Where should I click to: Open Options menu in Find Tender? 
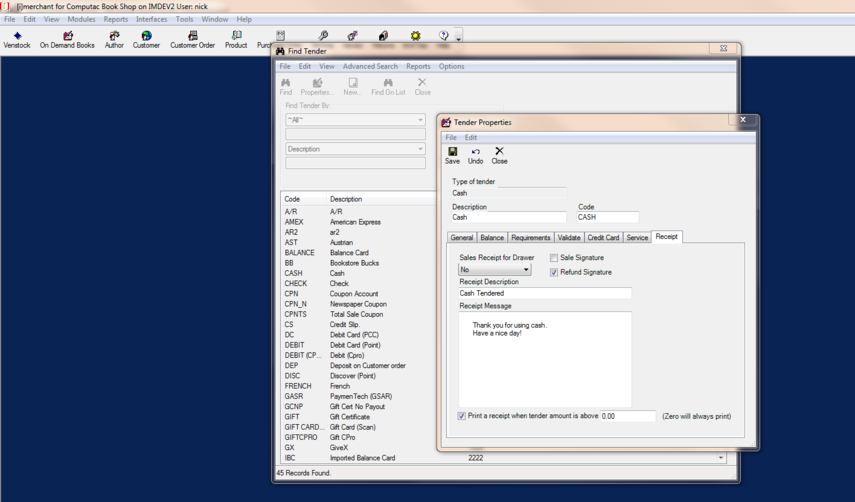[x=451, y=66]
